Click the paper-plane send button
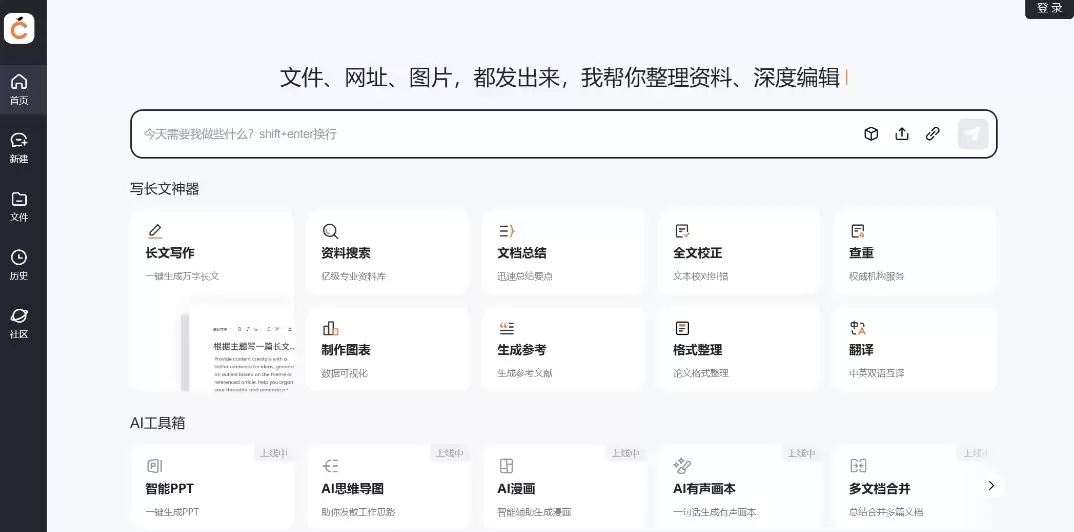 pyautogui.click(x=973, y=134)
